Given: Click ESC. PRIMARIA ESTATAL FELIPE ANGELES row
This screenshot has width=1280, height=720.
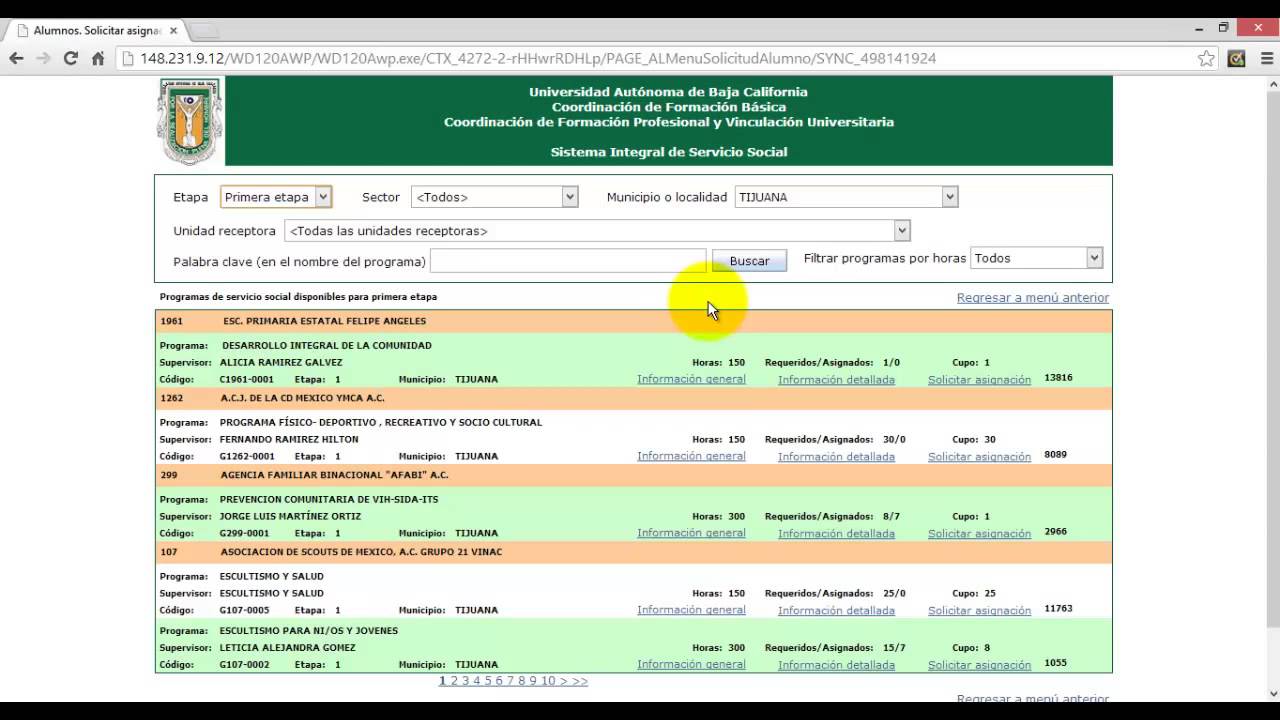Looking at the screenshot, I should [633, 321].
